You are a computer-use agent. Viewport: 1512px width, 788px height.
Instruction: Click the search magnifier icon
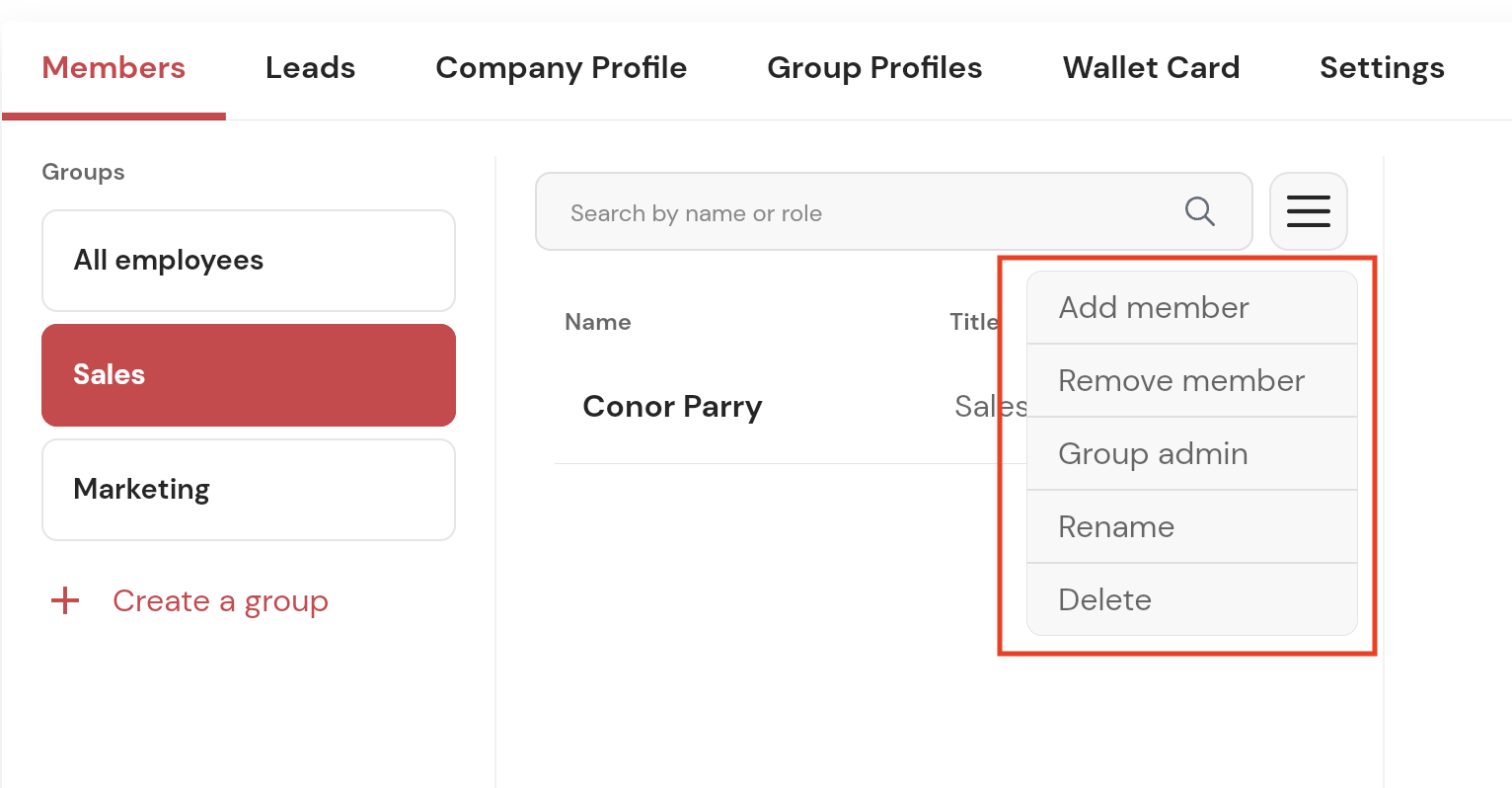[1199, 211]
